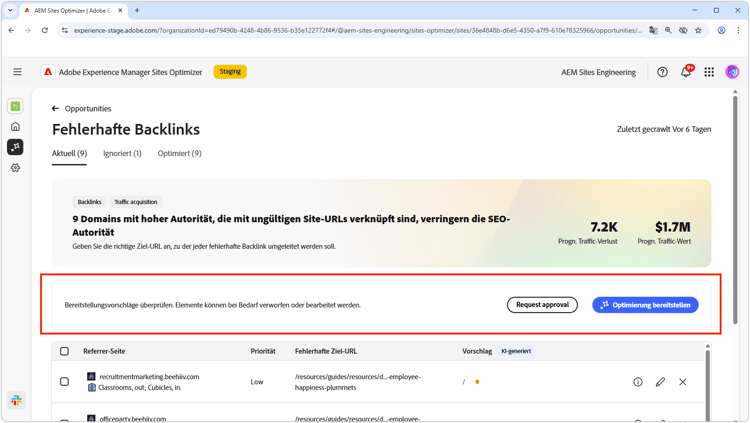
Task: Click the Fehlerhafte Ziel-URL column header
Action: click(x=326, y=351)
